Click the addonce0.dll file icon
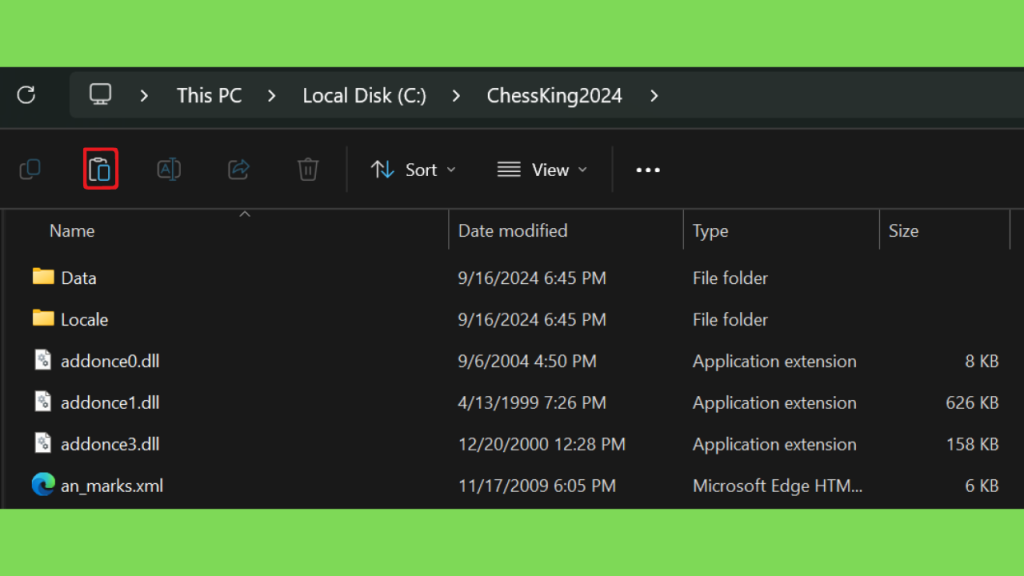 pyautogui.click(x=43, y=360)
